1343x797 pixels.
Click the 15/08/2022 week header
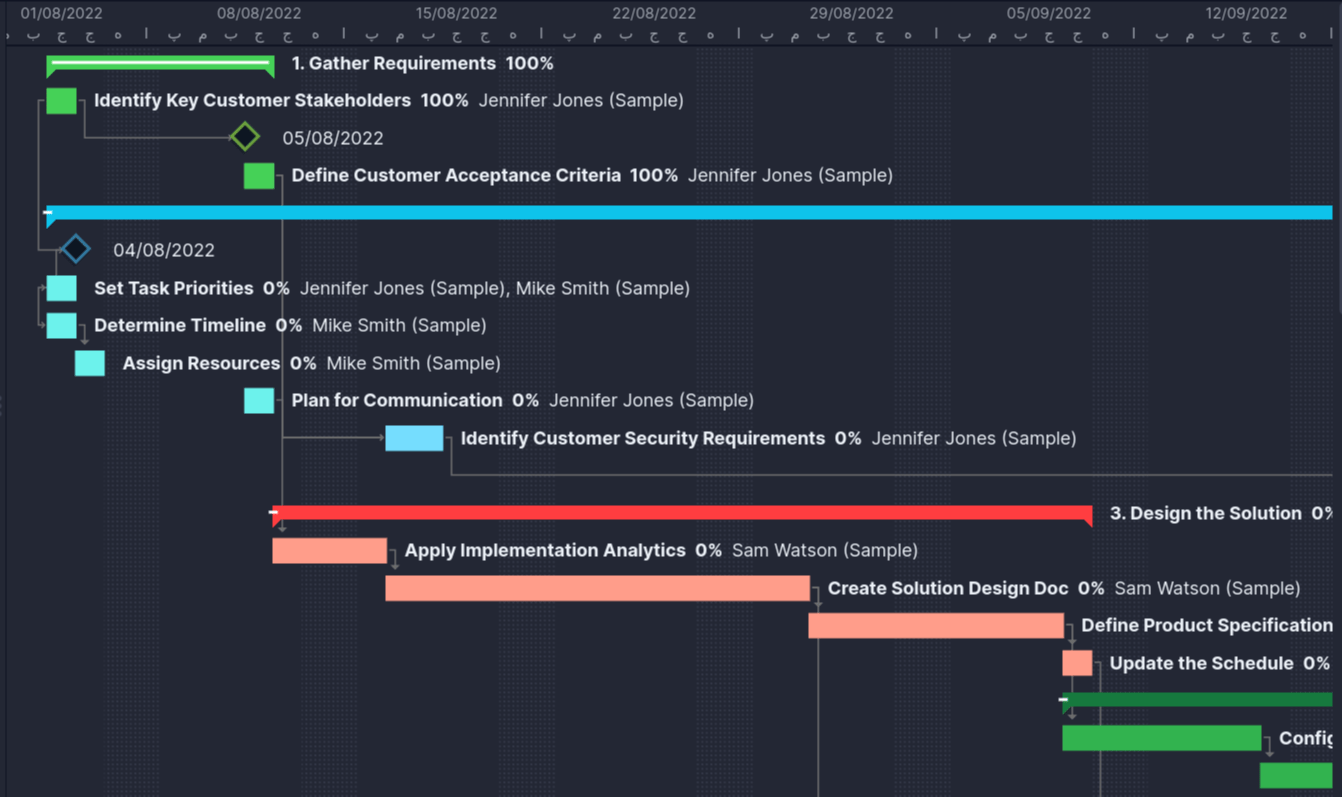pyautogui.click(x=457, y=13)
